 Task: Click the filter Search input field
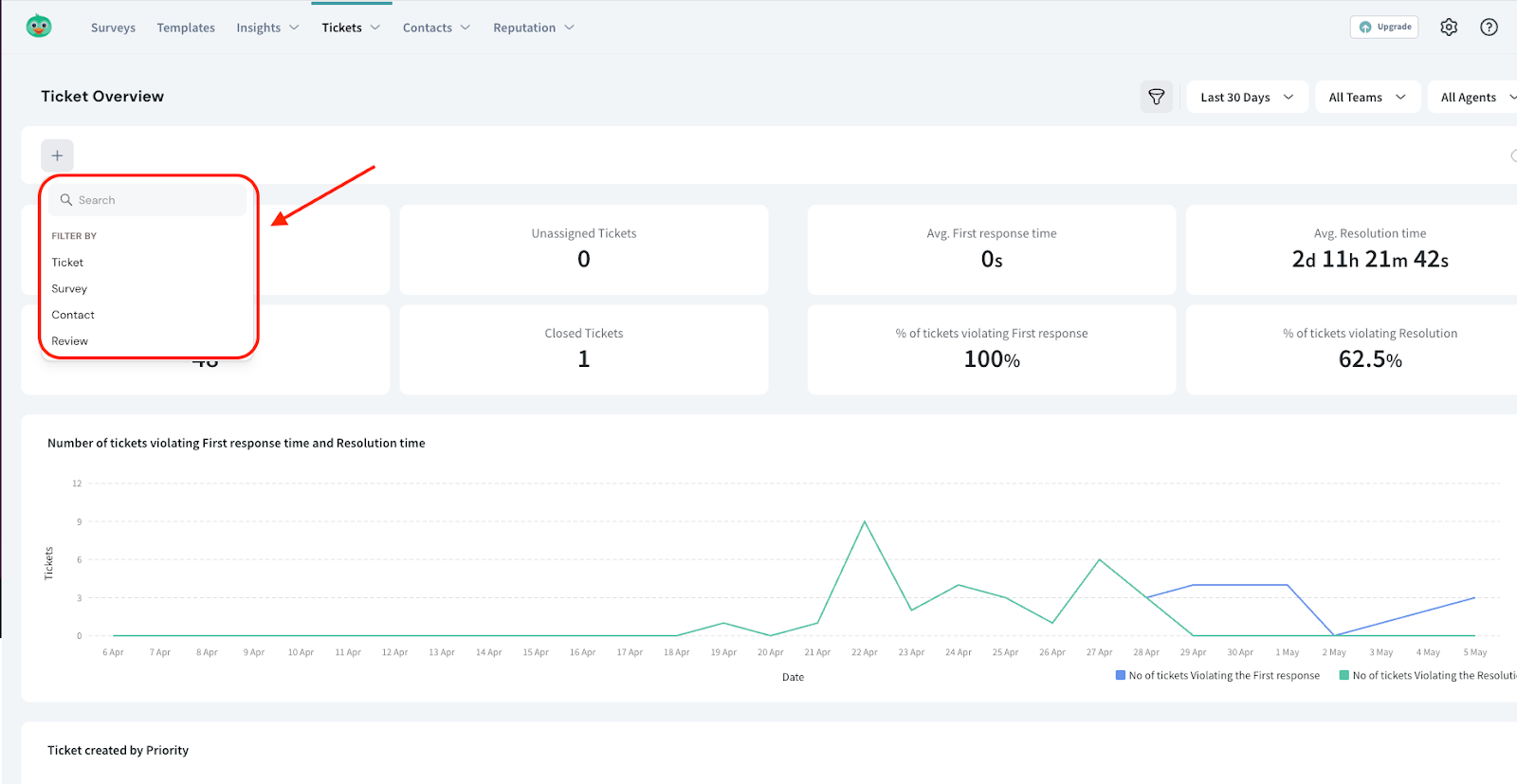pos(156,200)
